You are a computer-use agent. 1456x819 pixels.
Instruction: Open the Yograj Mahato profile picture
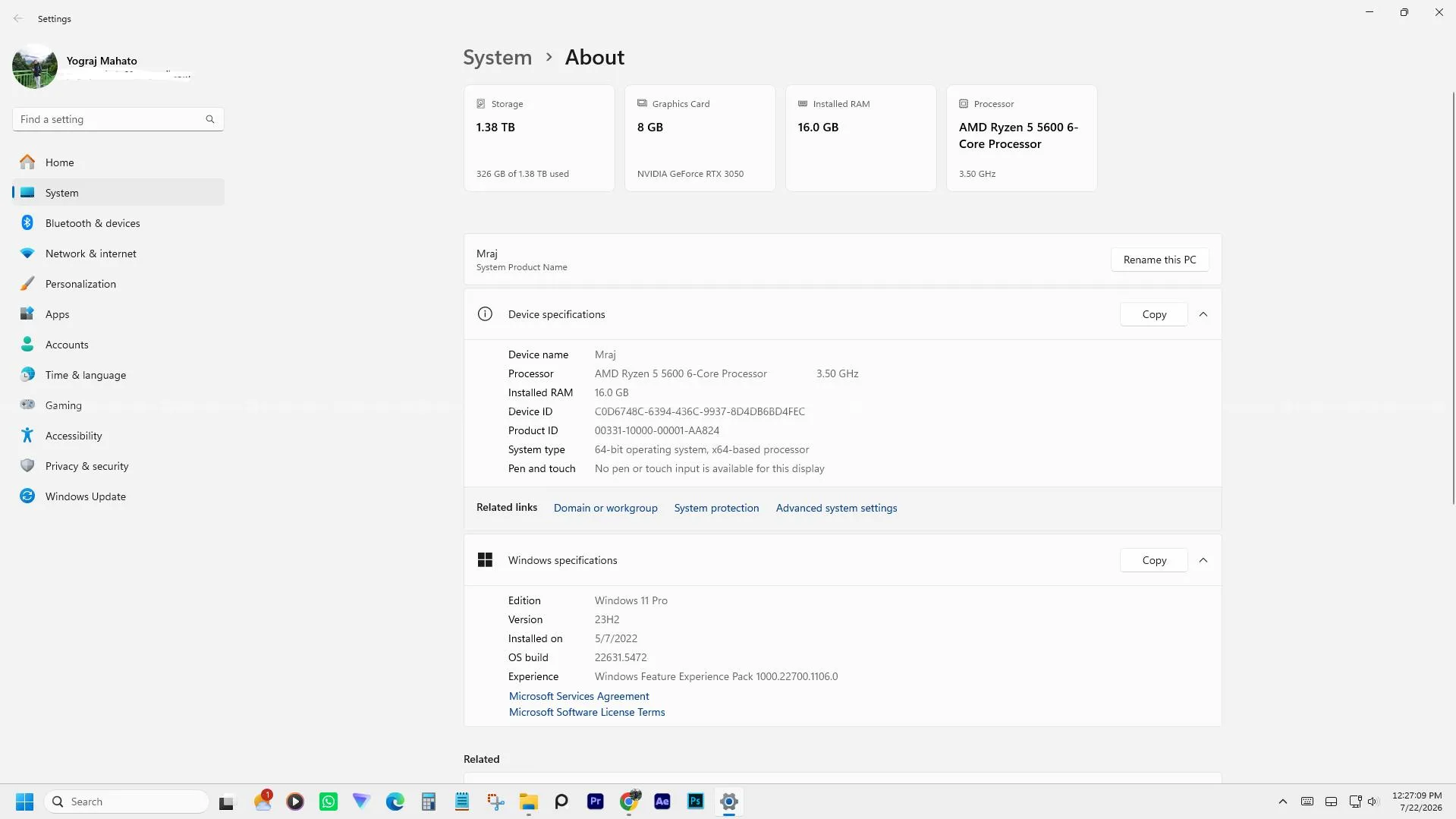click(x=35, y=66)
